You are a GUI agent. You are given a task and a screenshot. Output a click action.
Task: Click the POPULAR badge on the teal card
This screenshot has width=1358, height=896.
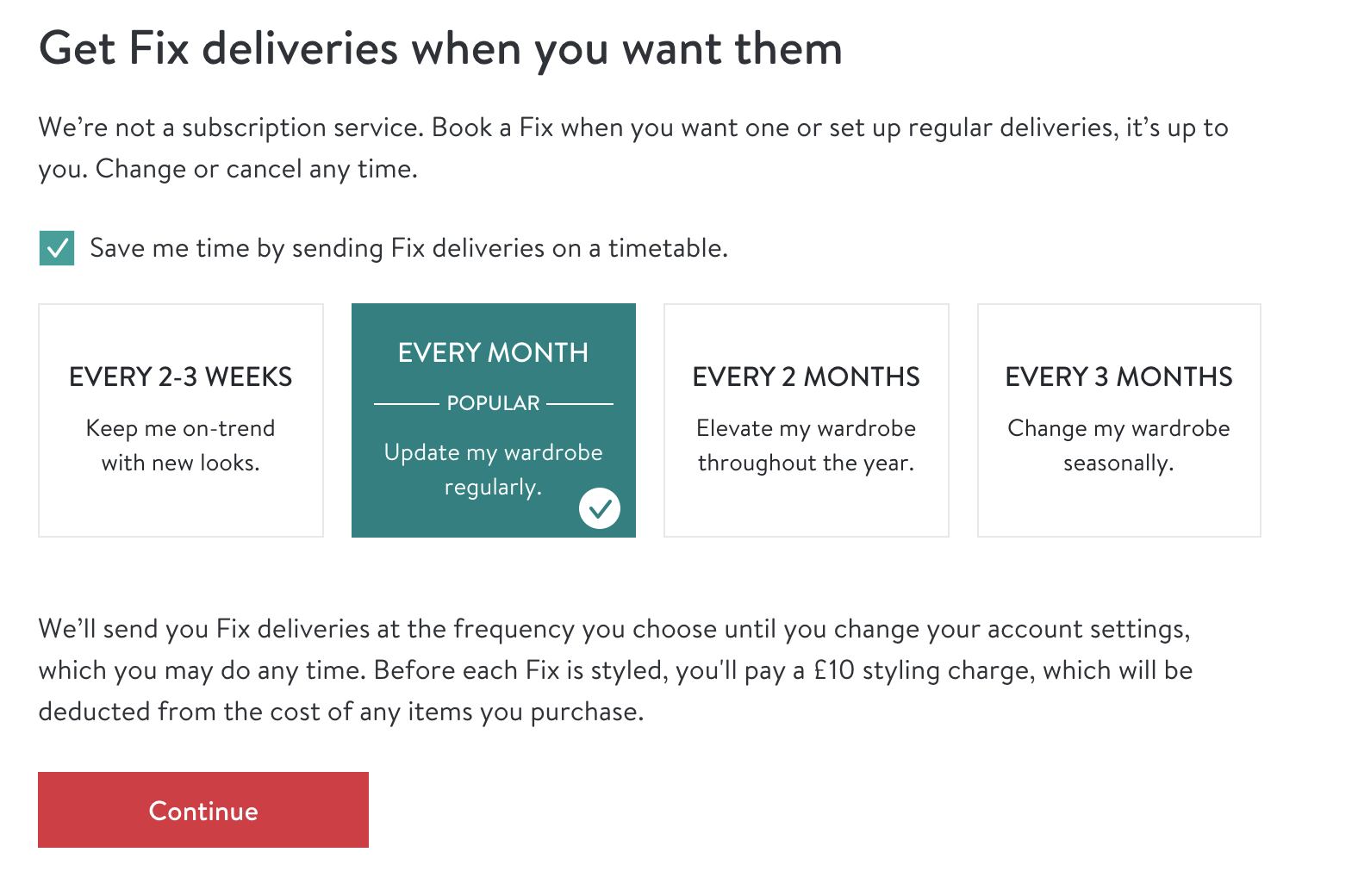coord(493,403)
